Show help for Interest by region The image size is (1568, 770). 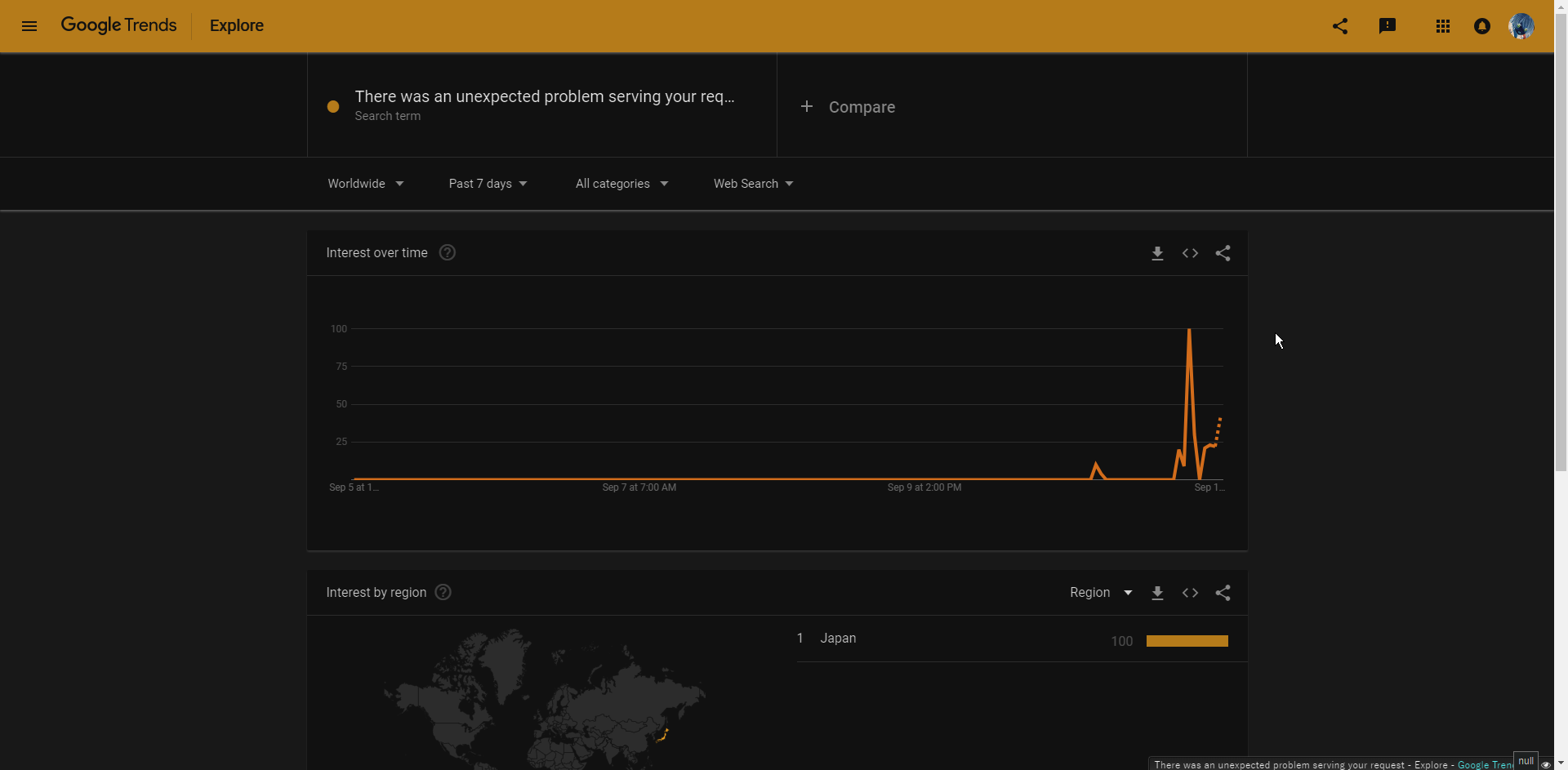pyautogui.click(x=443, y=593)
